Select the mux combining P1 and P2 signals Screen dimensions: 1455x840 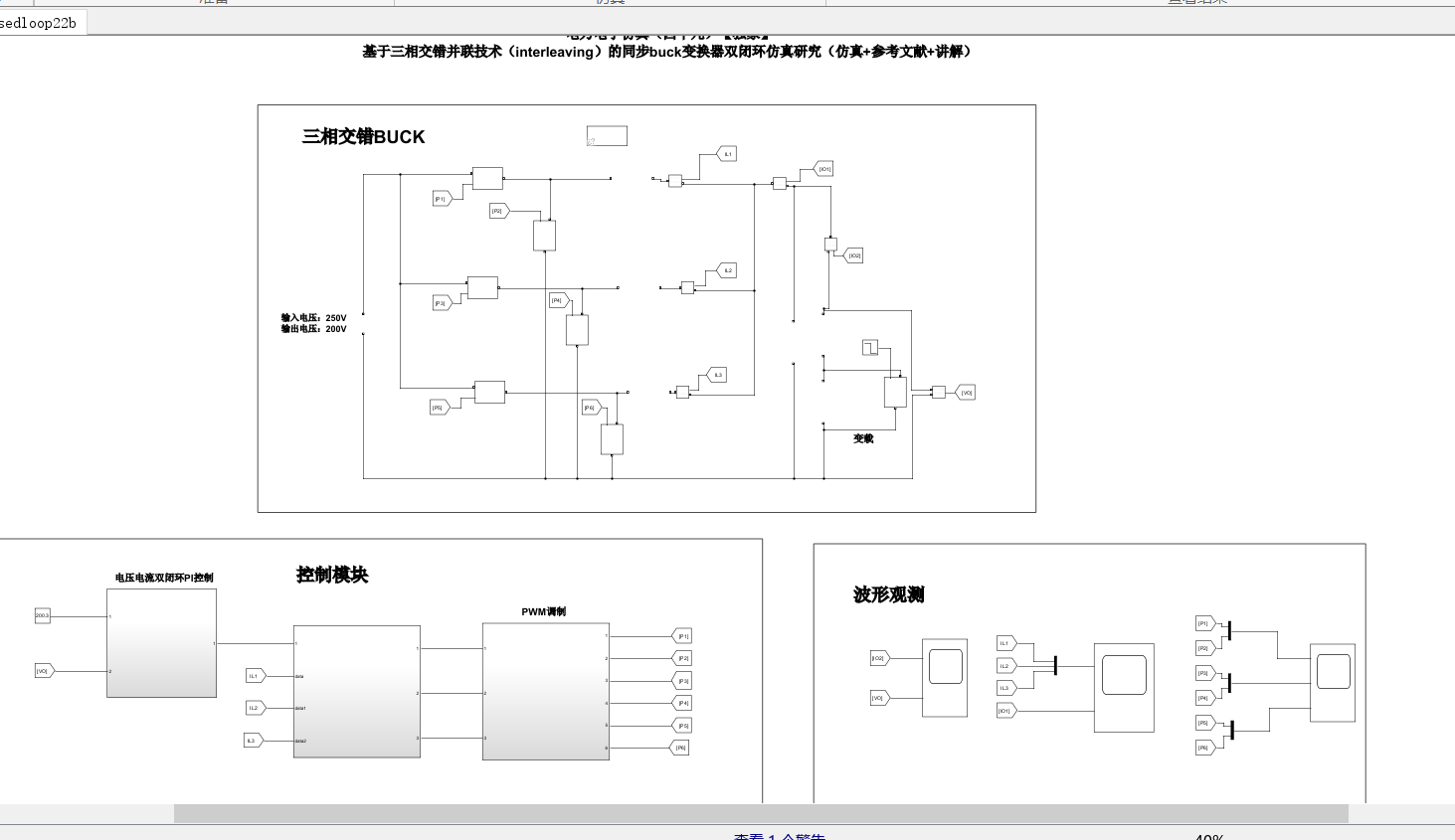point(1229,631)
